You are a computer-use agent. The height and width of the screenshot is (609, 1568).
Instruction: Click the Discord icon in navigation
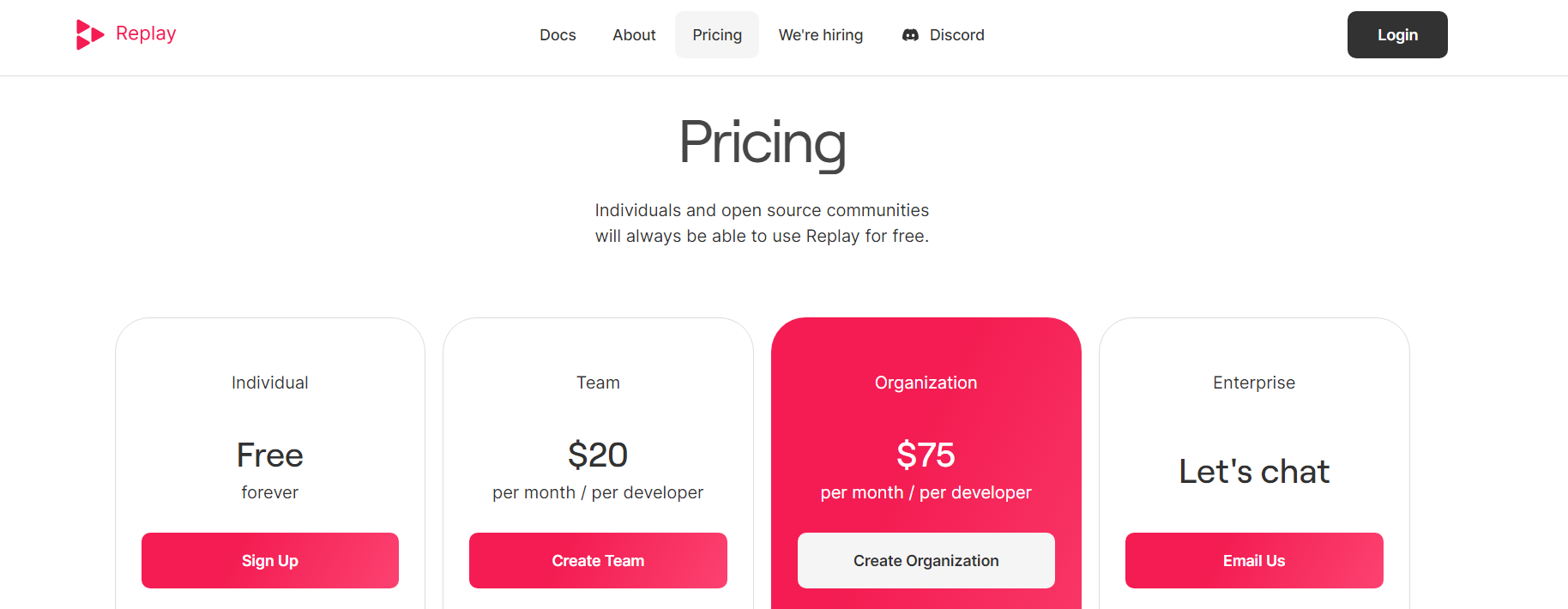[910, 35]
